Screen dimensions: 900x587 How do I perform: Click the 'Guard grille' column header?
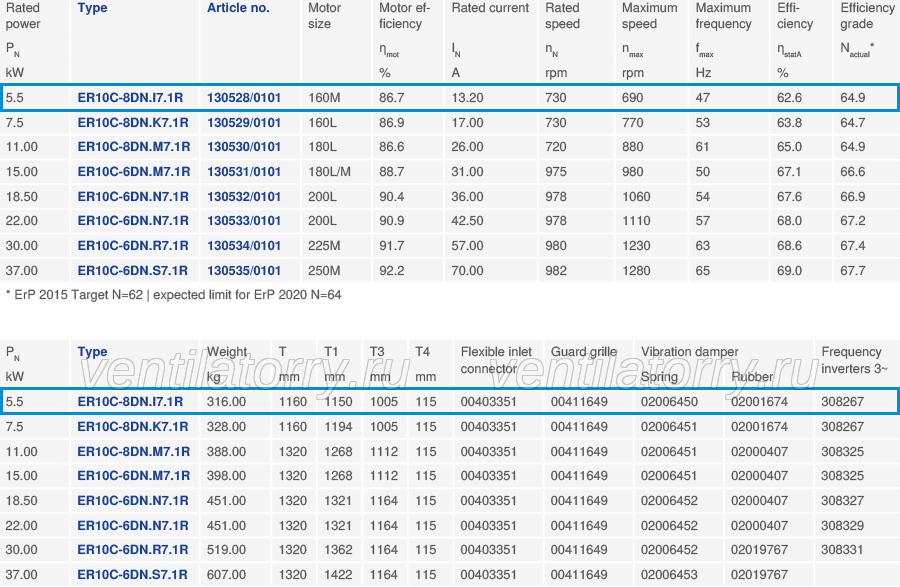(584, 352)
